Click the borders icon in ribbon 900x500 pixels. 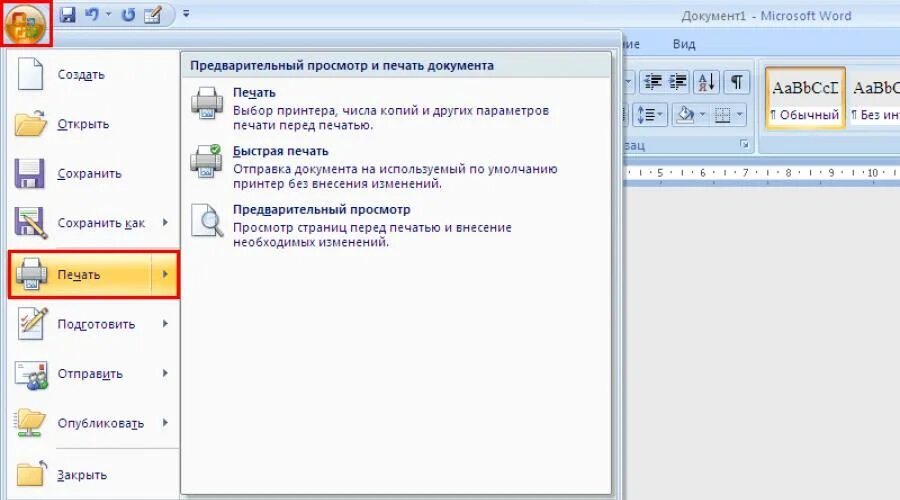tap(722, 115)
